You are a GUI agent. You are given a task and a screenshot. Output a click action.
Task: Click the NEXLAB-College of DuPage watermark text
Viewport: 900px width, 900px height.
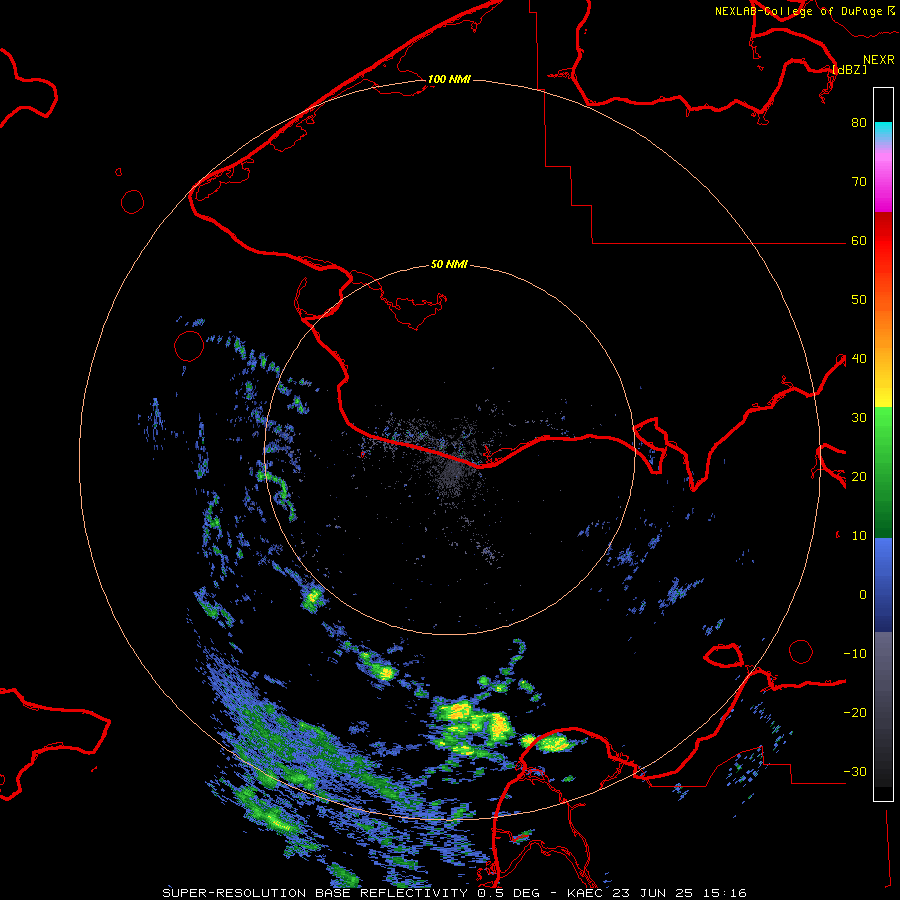click(804, 11)
